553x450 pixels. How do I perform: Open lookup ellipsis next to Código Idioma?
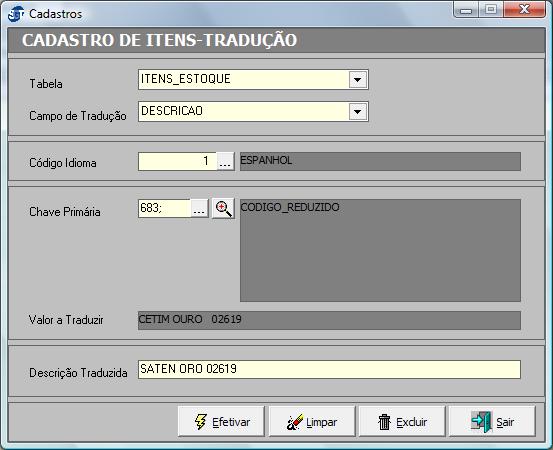225,162
